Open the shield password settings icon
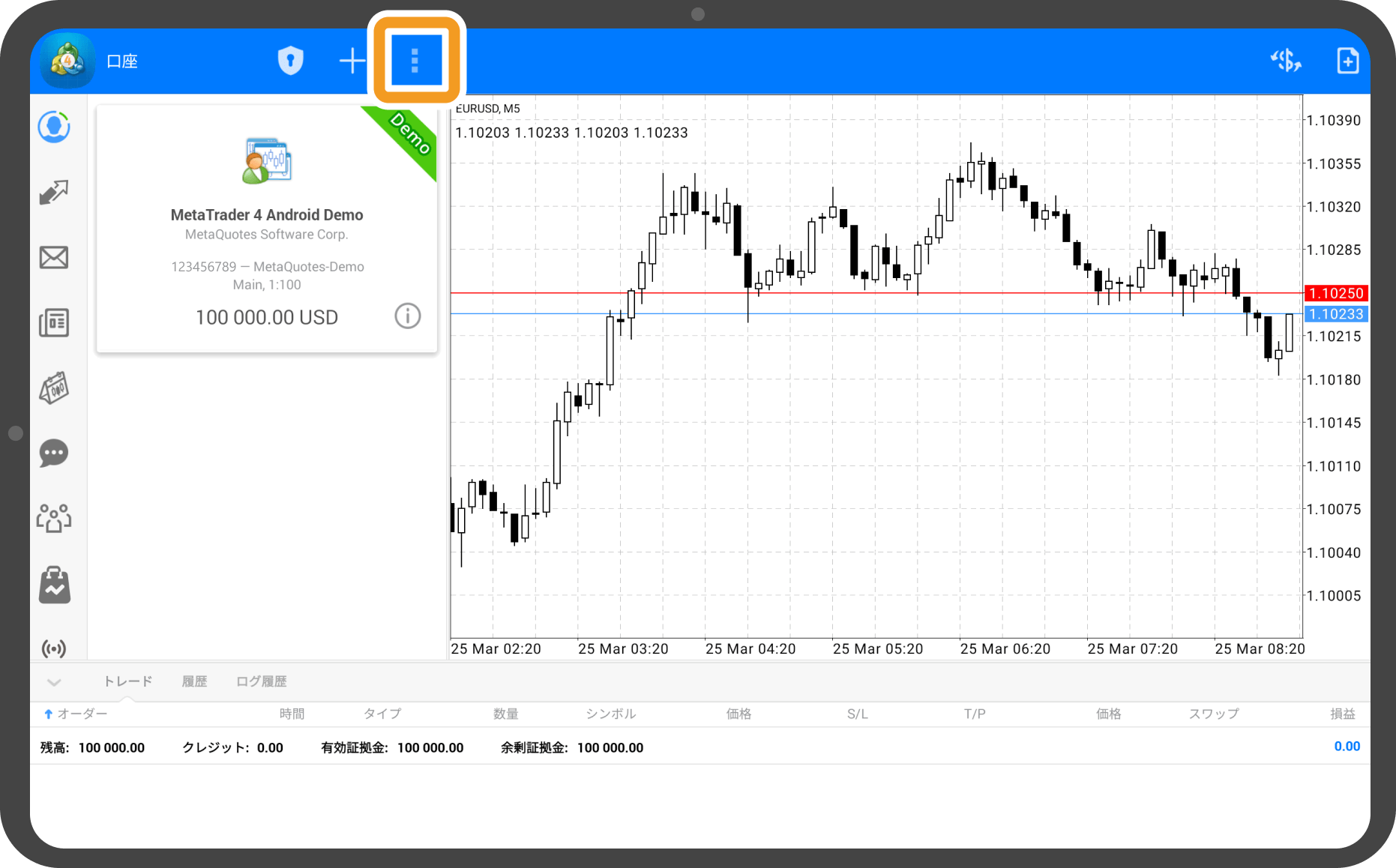 290,61
